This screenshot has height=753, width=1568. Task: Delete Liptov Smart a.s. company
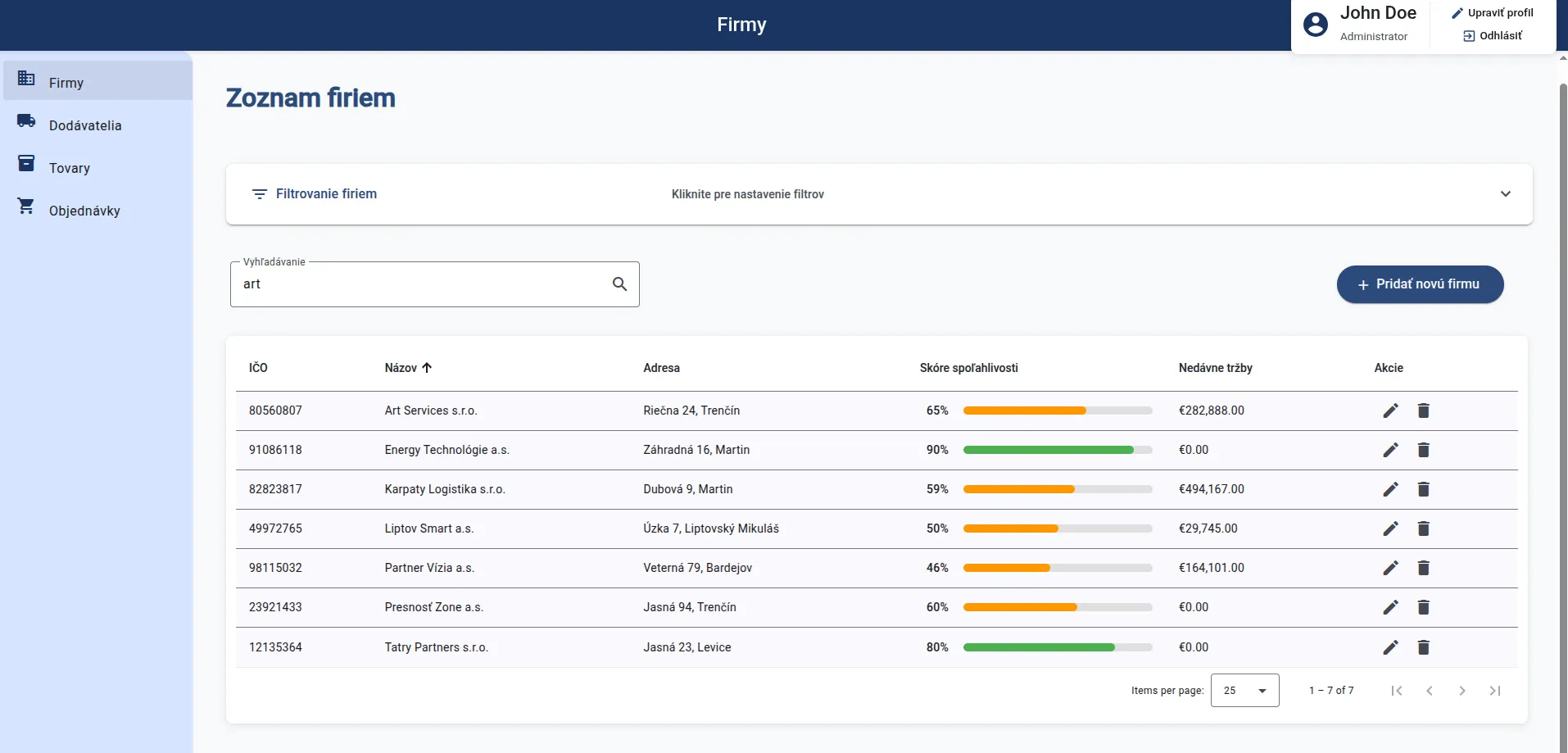coord(1423,528)
